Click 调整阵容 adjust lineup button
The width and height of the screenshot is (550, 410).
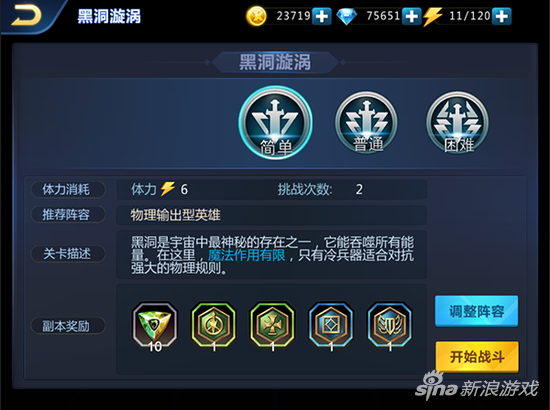click(x=476, y=311)
